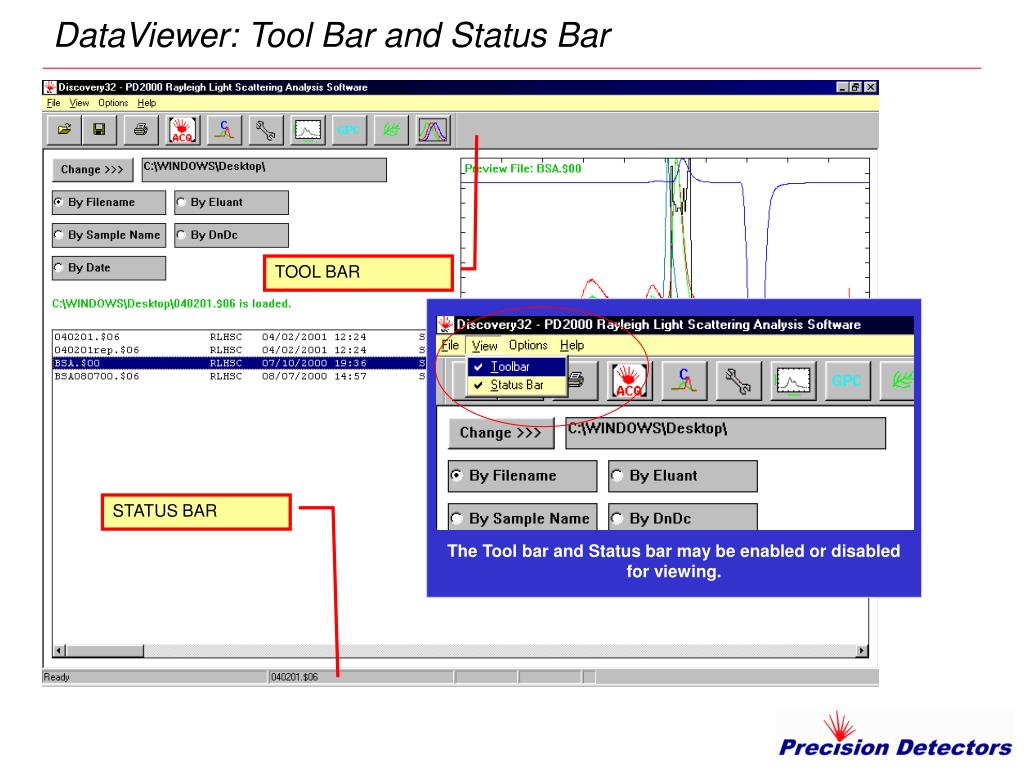Minimize the main Discovery32 window
The width and height of the screenshot is (1024, 768).
tap(842, 87)
